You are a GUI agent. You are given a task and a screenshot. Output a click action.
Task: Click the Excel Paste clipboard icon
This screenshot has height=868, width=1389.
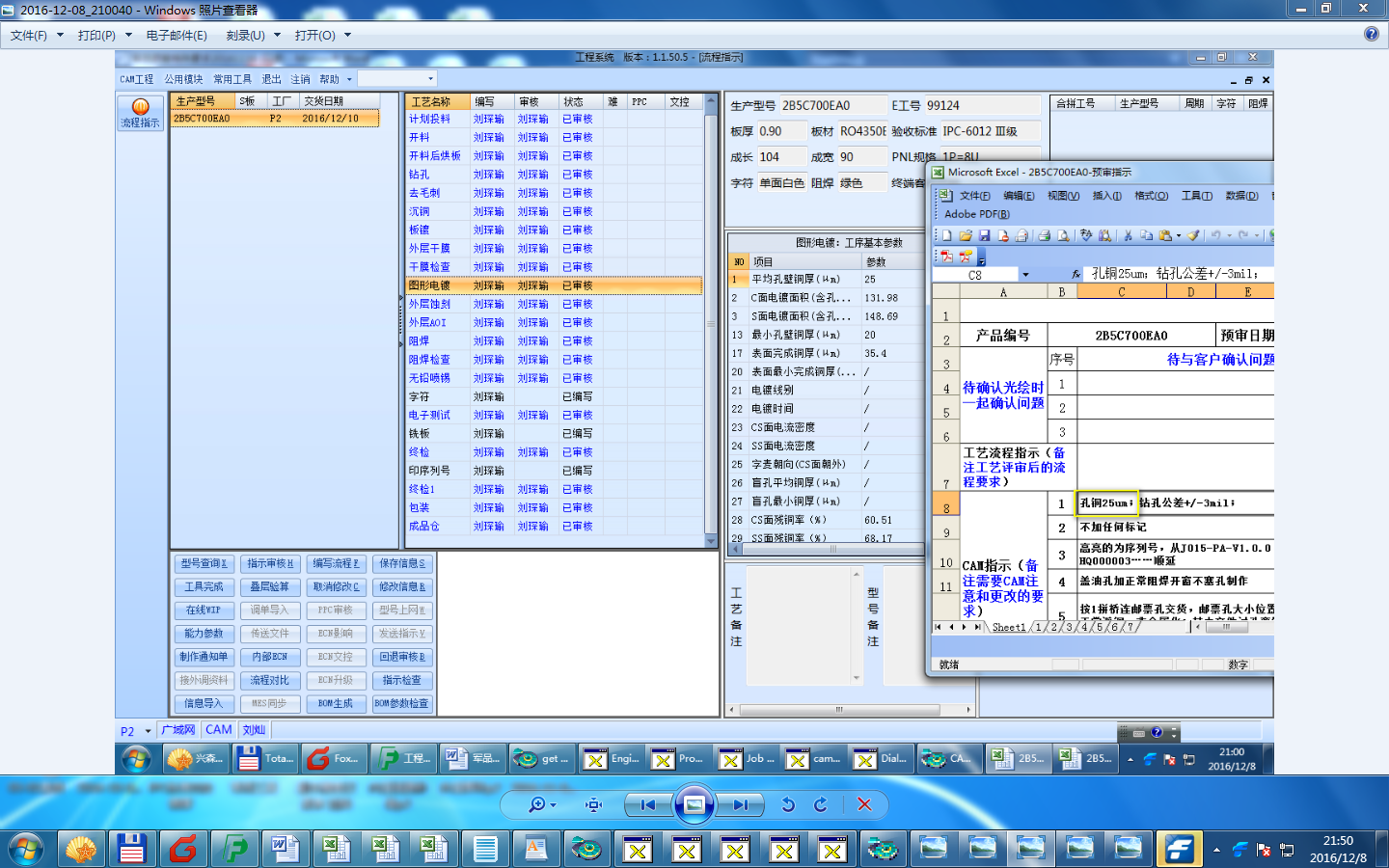point(1165,234)
